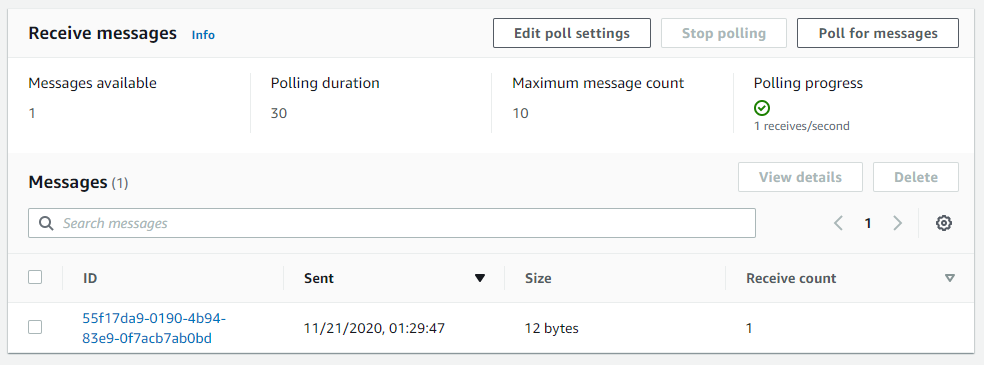This screenshot has width=984, height=365.
Task: Click the View details button
Action: tap(800, 177)
